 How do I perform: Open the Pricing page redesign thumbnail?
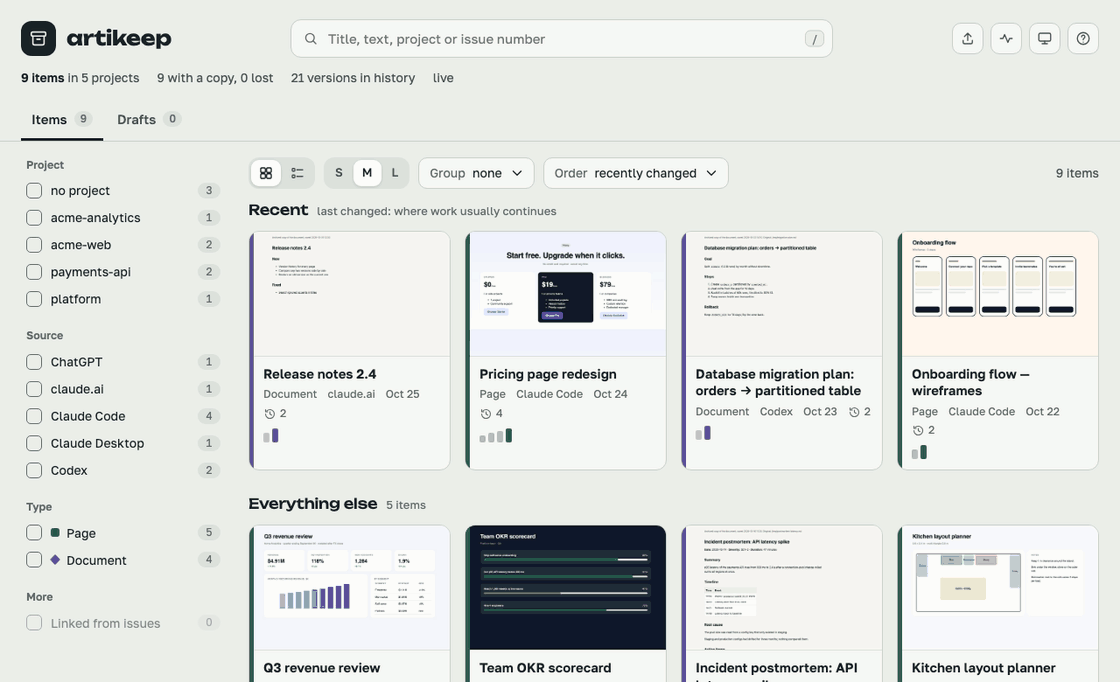tap(568, 294)
